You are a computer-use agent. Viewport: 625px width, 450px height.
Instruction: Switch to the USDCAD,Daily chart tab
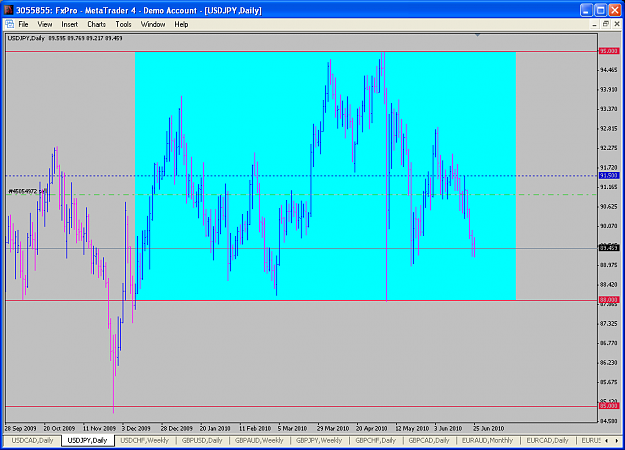point(32,440)
